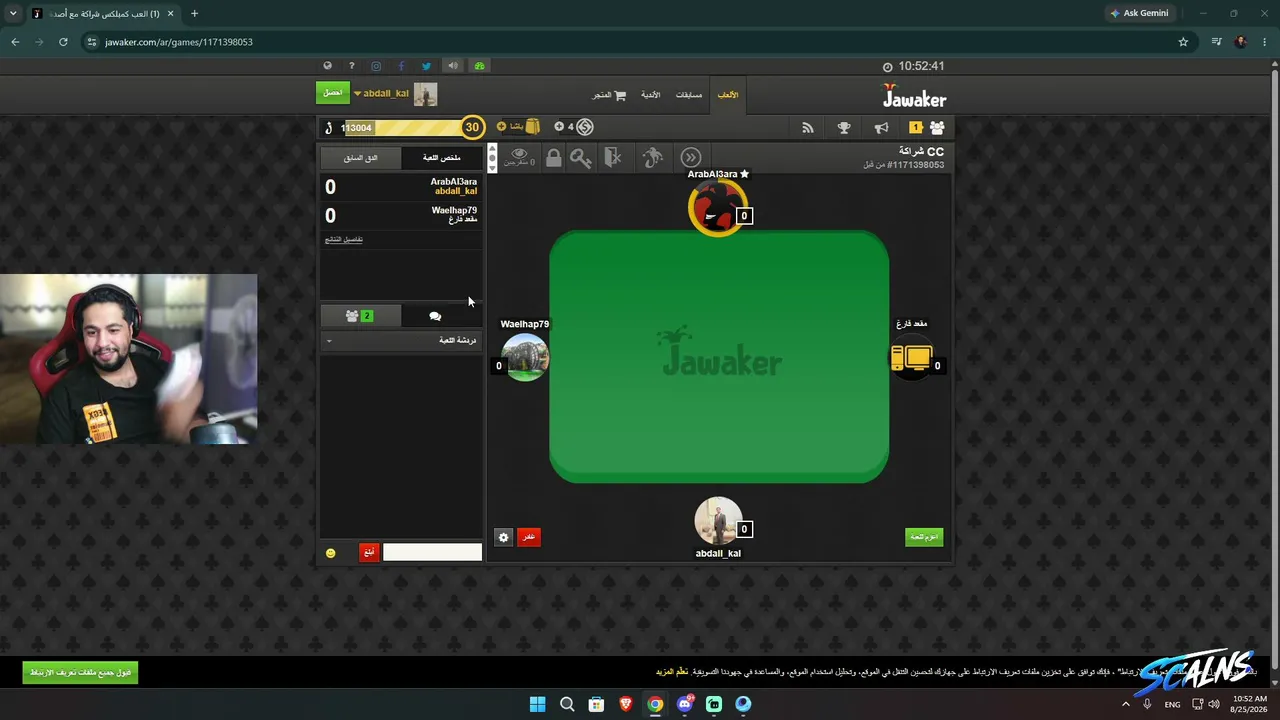Switch to the players list tab with 2

pos(360,316)
